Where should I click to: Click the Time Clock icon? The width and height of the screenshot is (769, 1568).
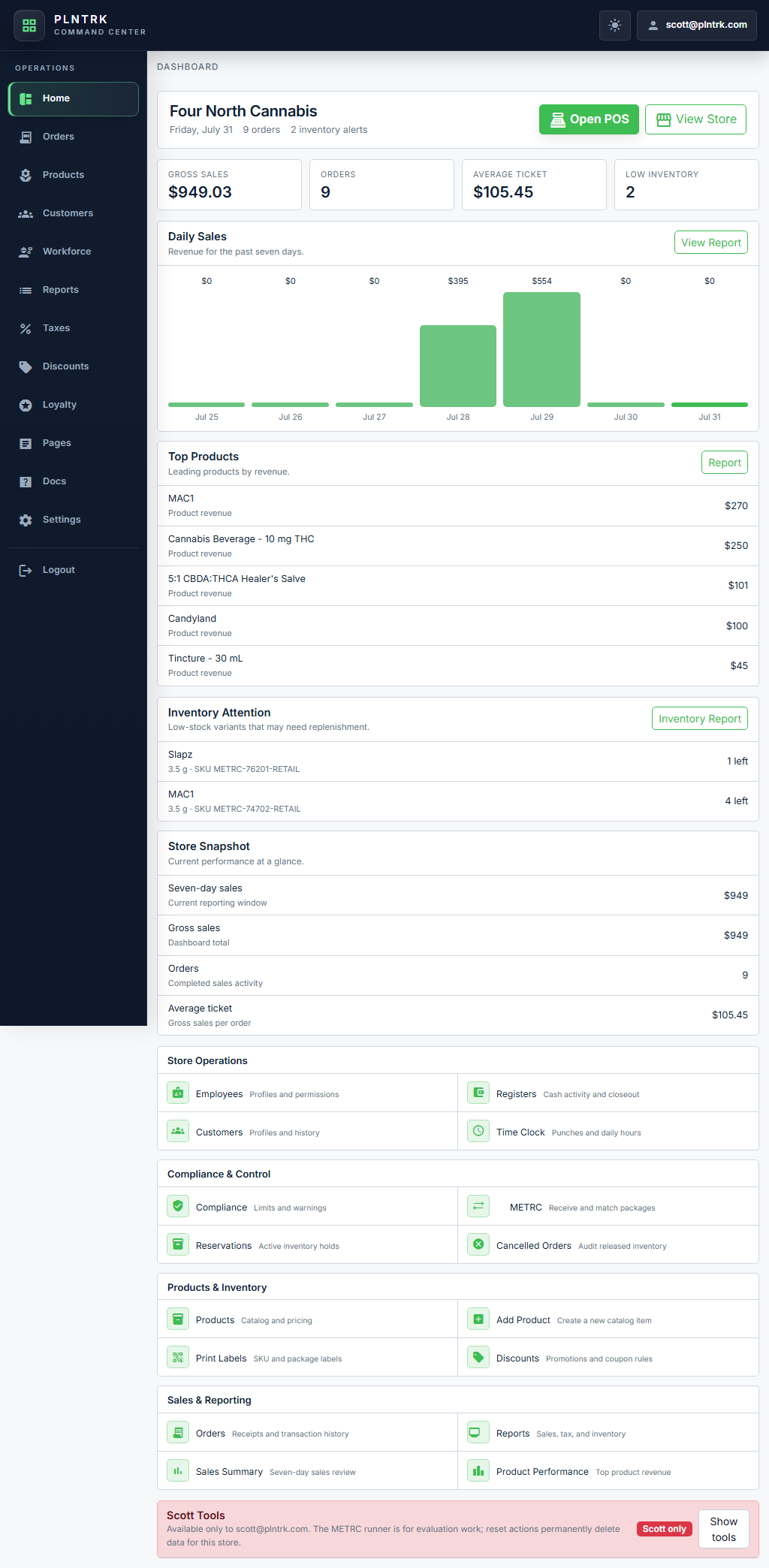478,1132
